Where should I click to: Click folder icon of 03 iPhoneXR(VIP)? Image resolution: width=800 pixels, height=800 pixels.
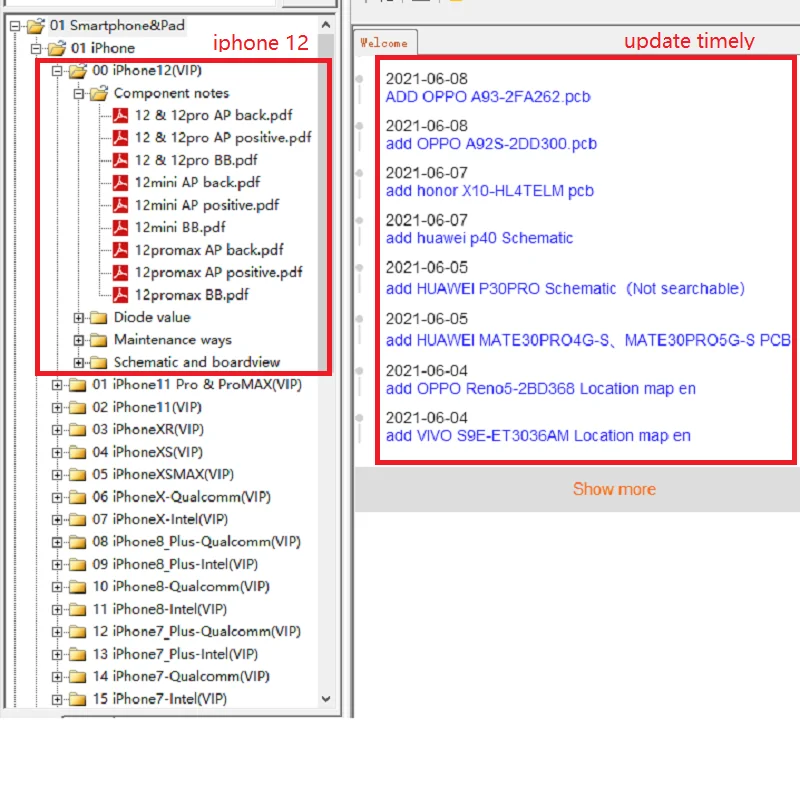[78, 430]
